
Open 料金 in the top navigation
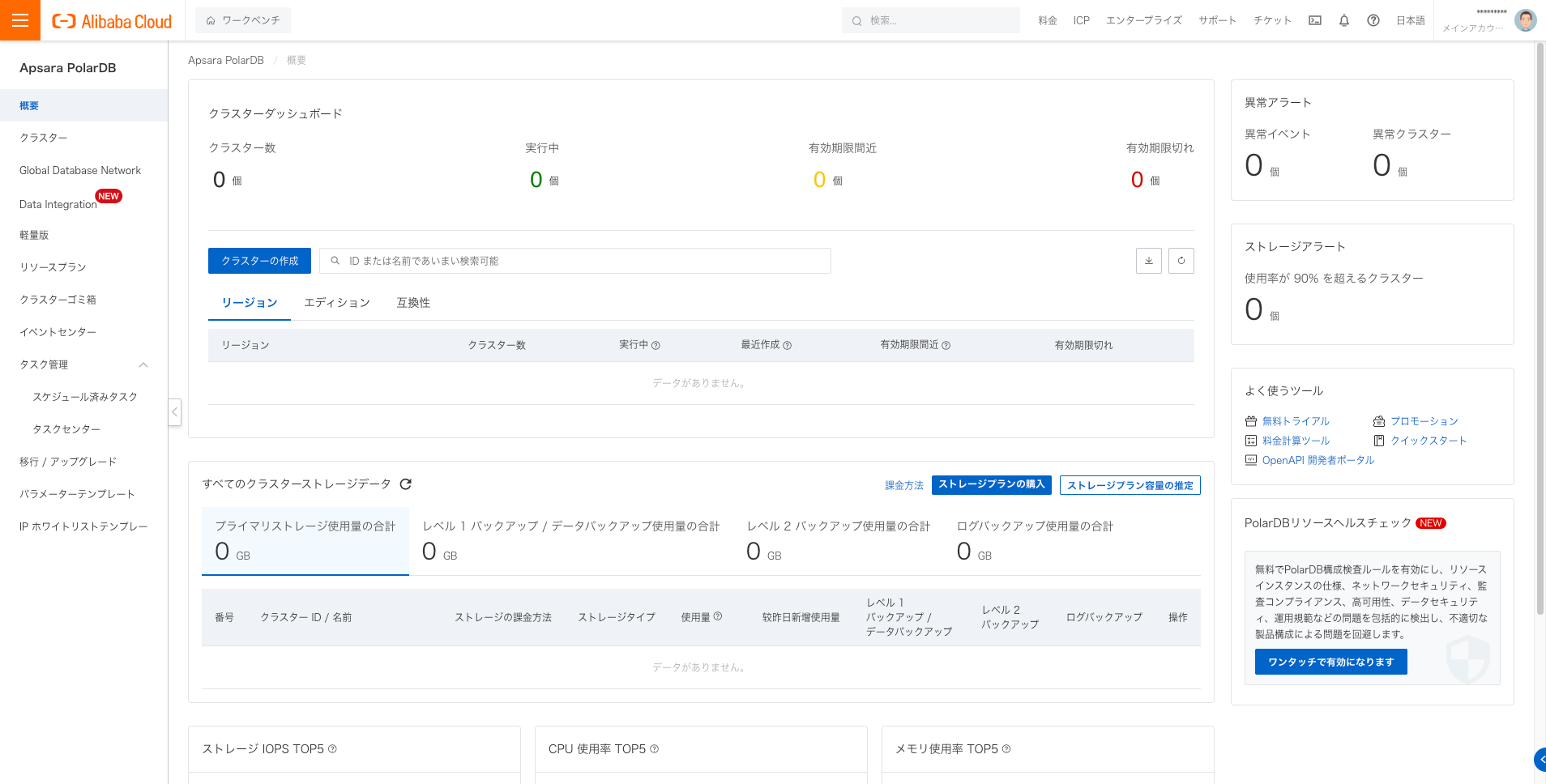tap(1048, 21)
